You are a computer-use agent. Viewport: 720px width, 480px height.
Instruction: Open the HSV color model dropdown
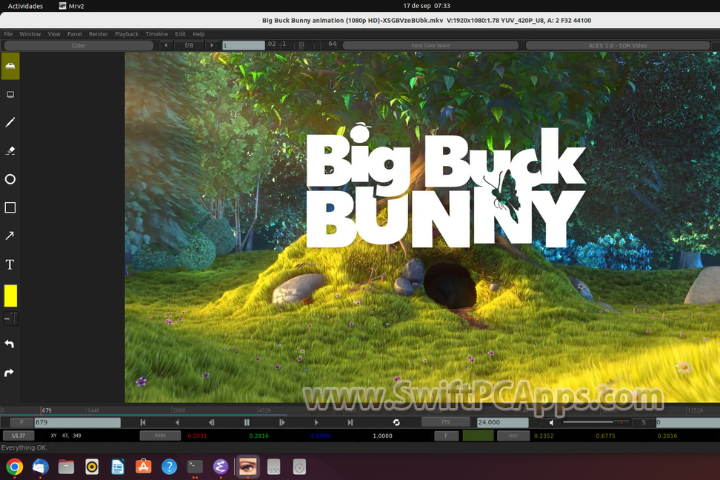pos(513,435)
